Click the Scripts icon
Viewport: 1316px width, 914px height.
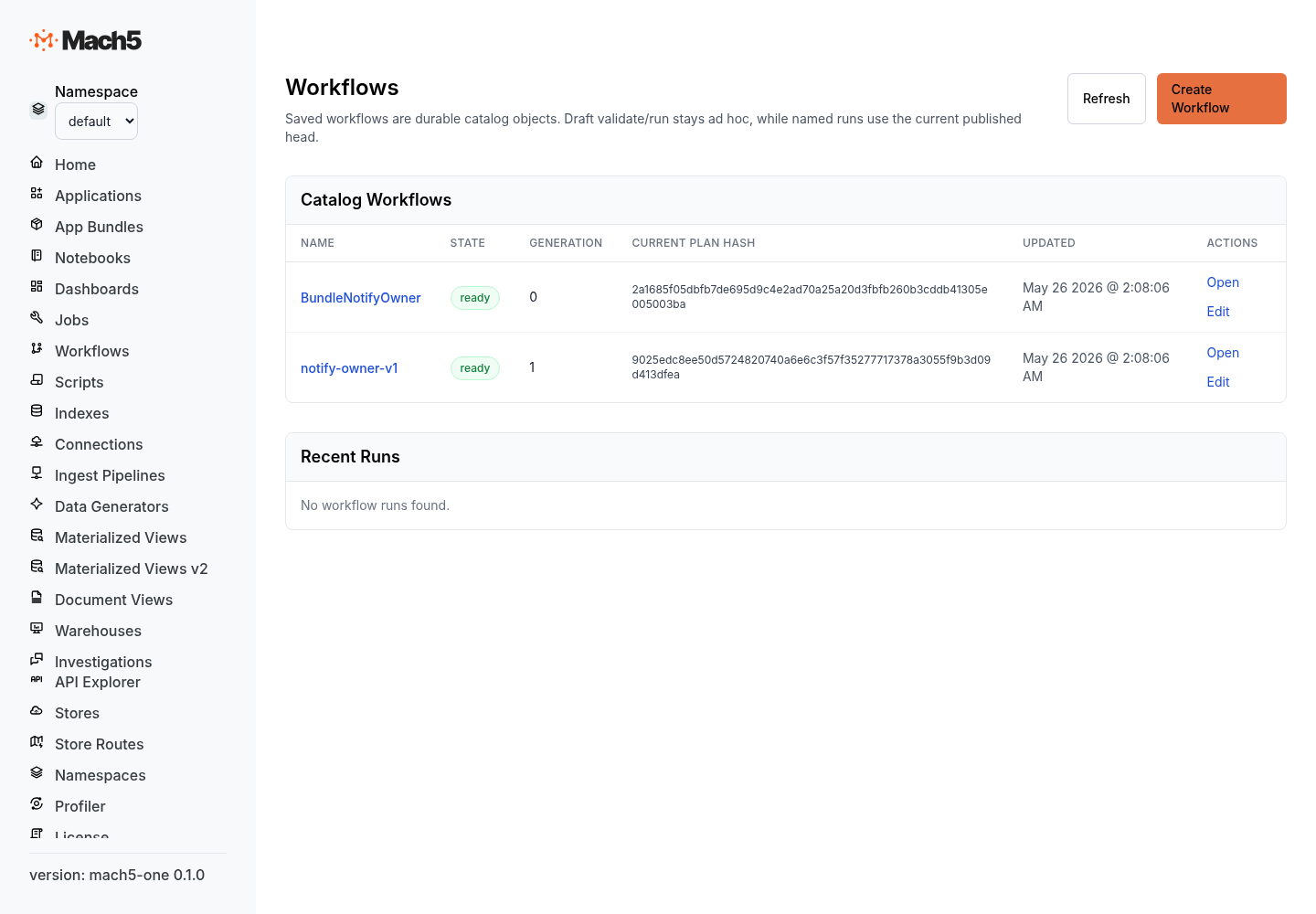coord(37,380)
